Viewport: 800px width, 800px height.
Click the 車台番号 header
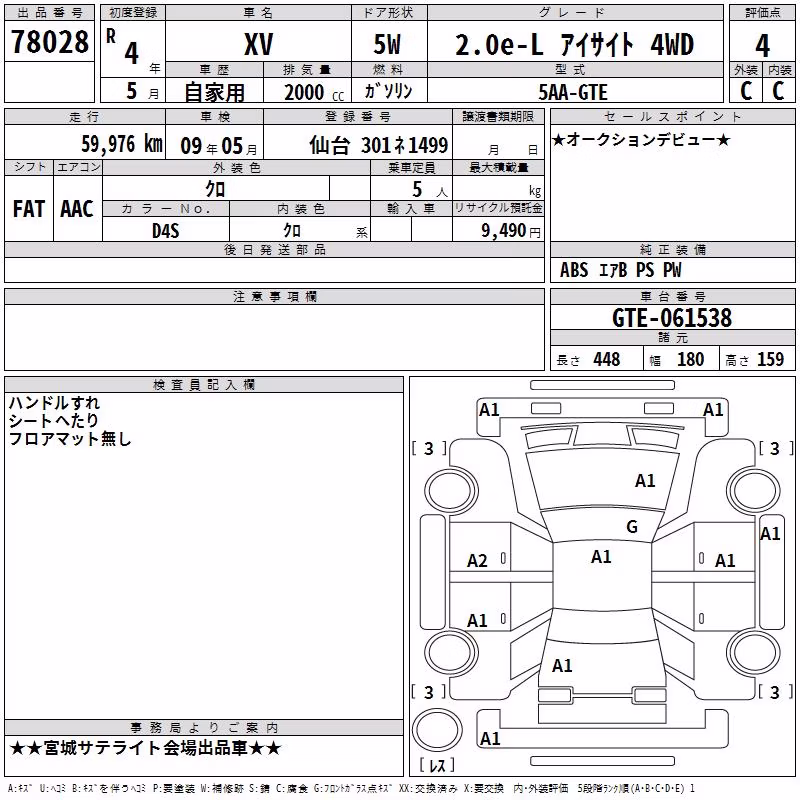[672, 296]
